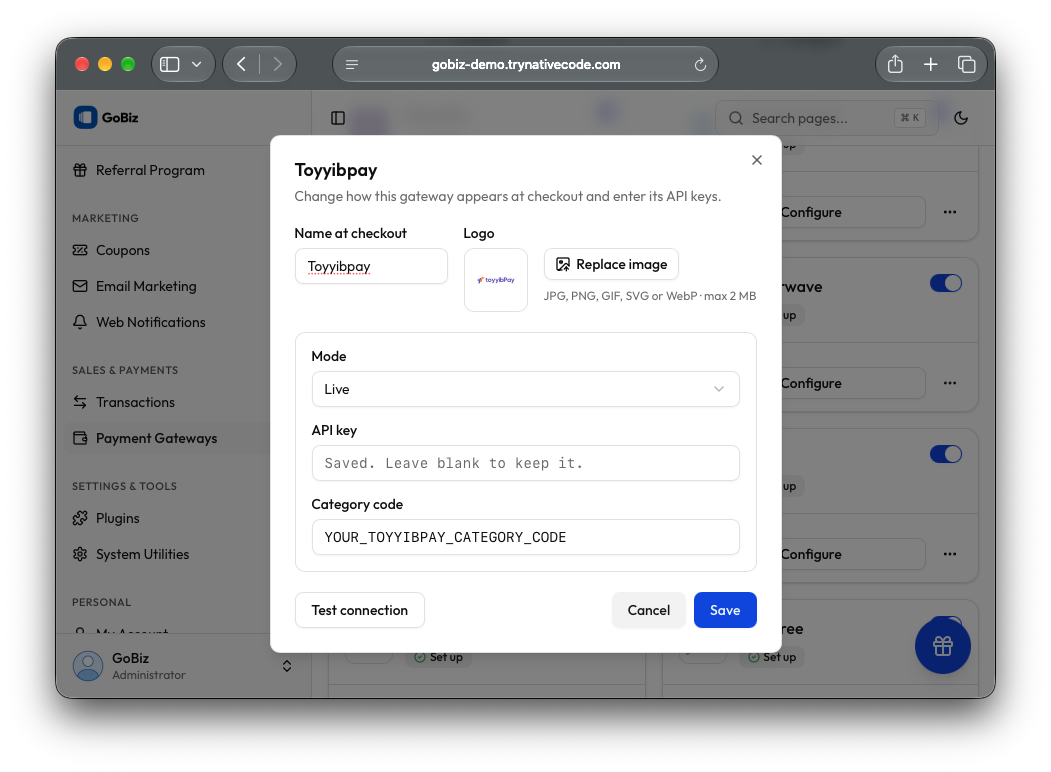Click the Search pages field

[x=826, y=118]
